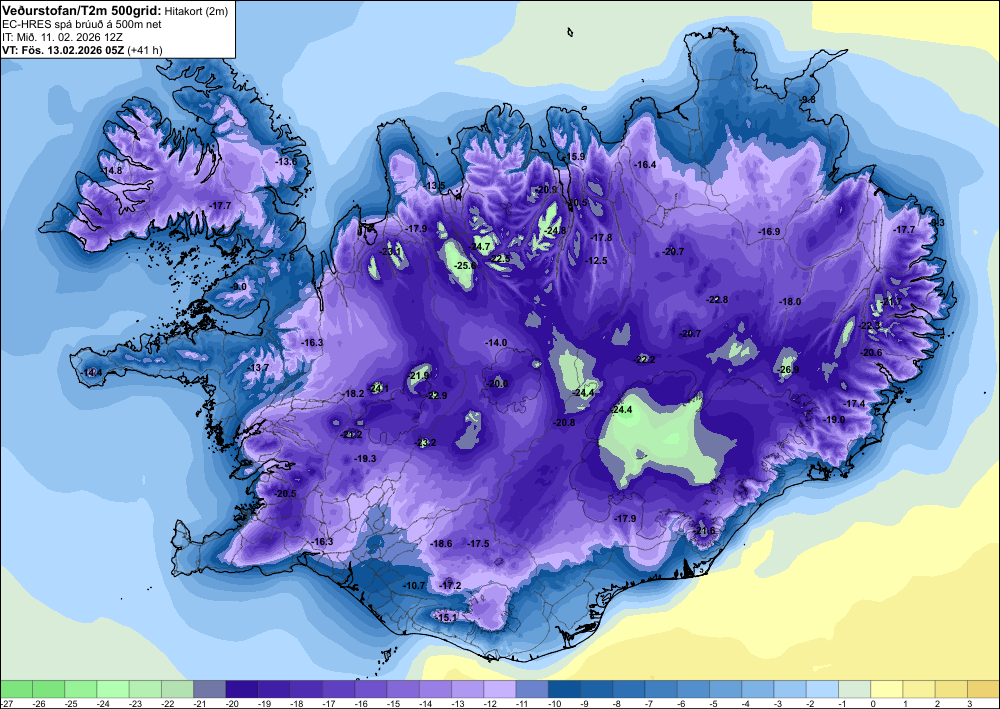Click the -22.9 temperature label

point(436,395)
